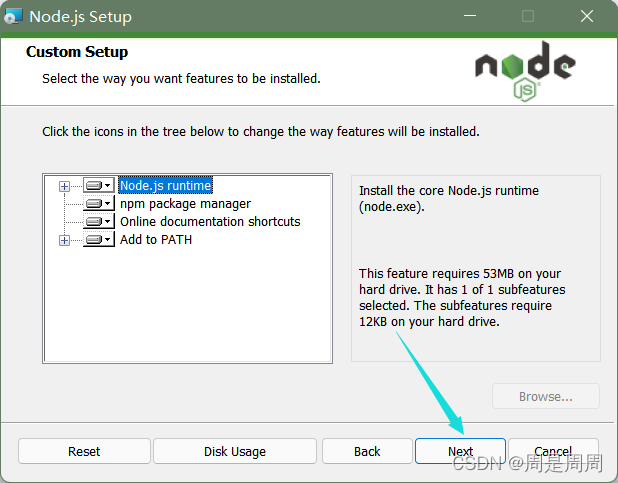Click the 'Custom Setup' heading text
The image size is (618, 483).
pos(77,52)
